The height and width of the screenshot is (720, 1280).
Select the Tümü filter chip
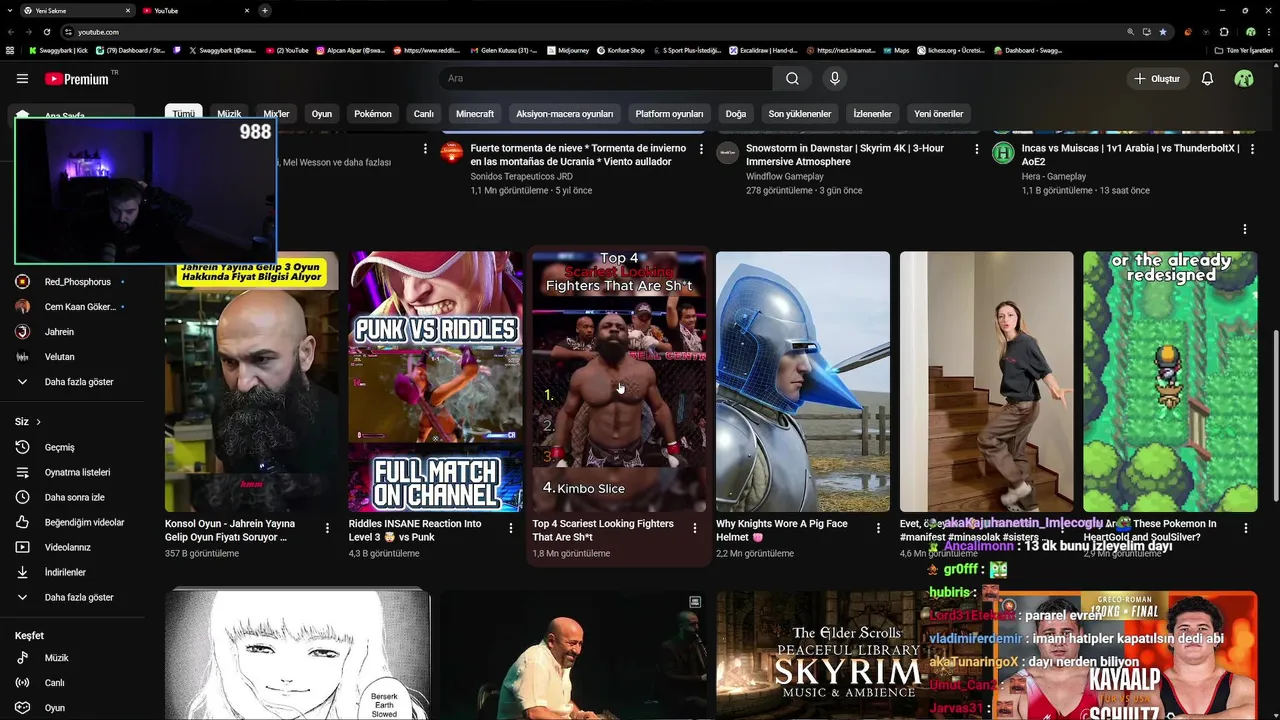183,114
